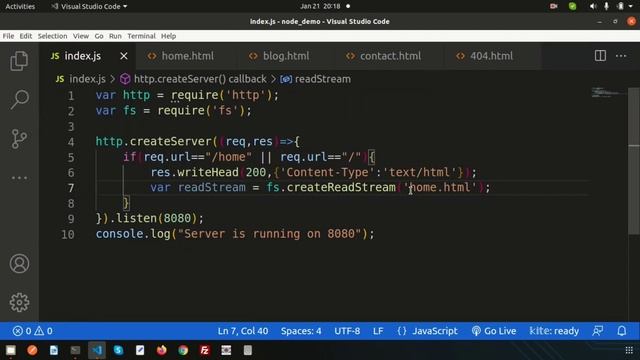Click Ln 7, Col 40 cursor position
The width and height of the screenshot is (640, 360).
[x=243, y=331]
